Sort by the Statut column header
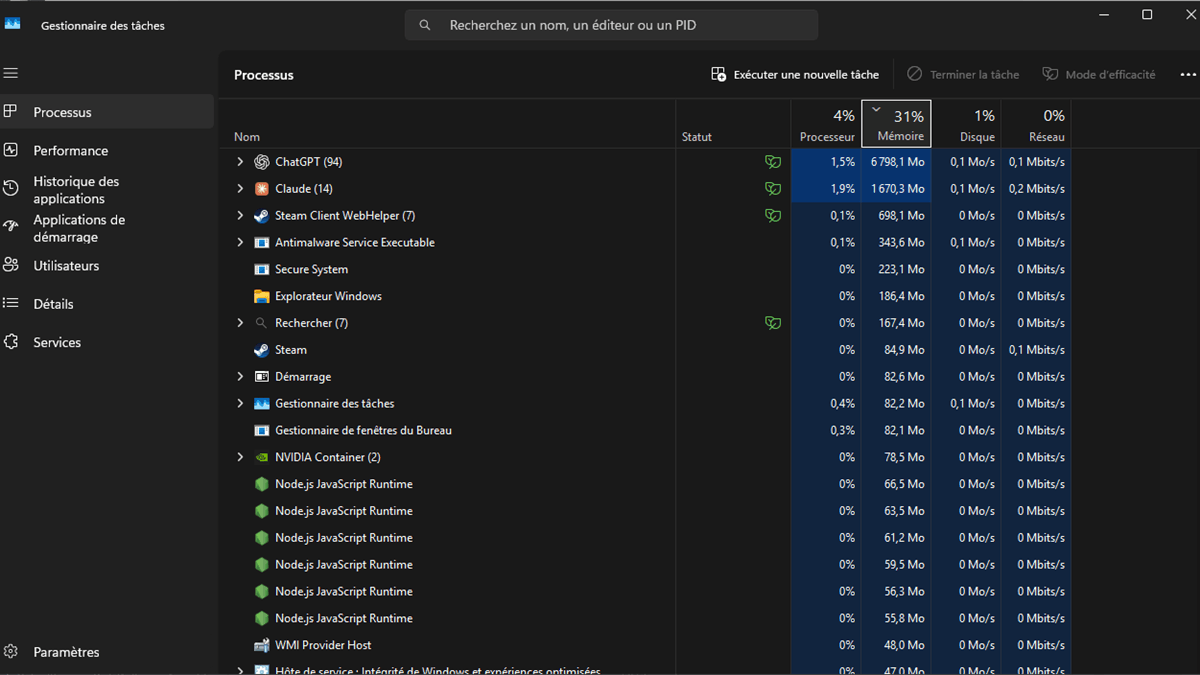 click(733, 124)
